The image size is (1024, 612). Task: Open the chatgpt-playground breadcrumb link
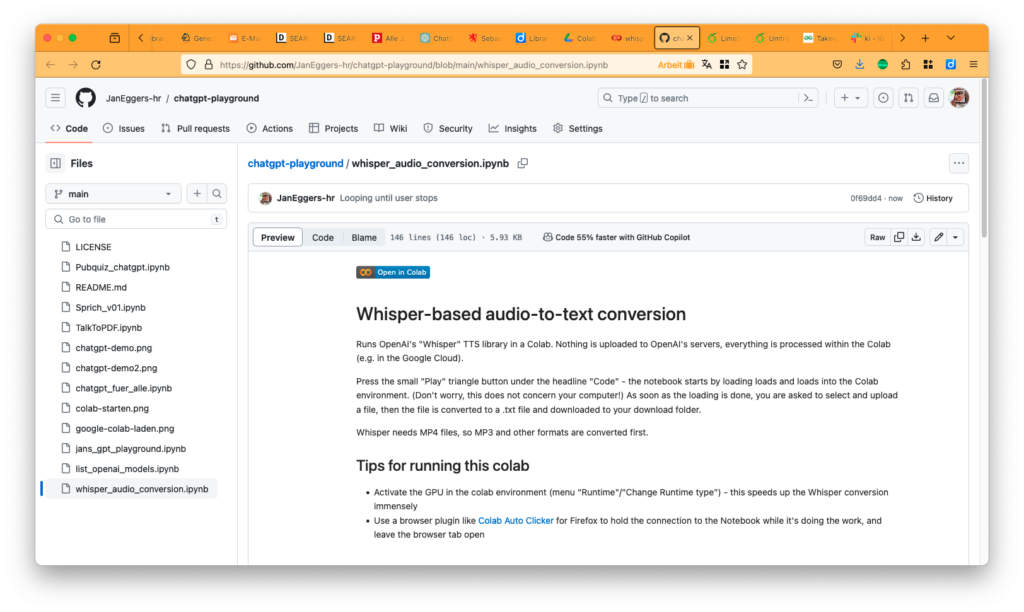(x=295, y=163)
